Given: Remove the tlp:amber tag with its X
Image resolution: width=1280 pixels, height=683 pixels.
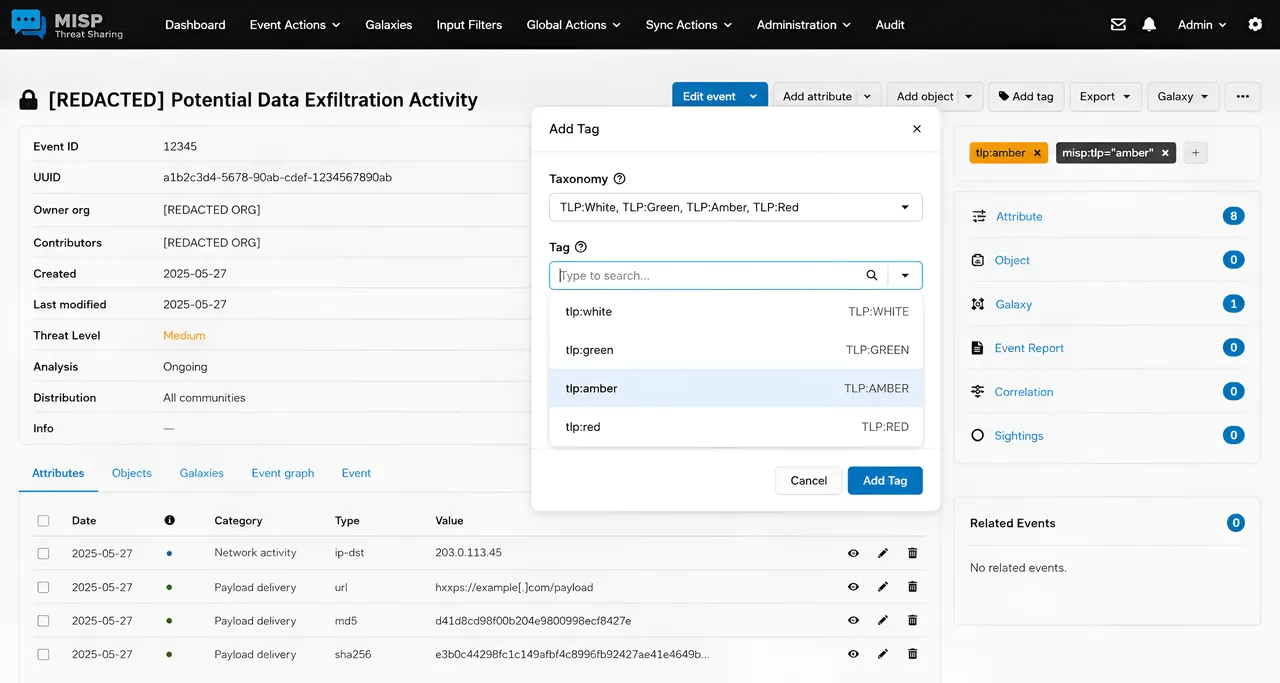Looking at the screenshot, I should coord(1037,153).
